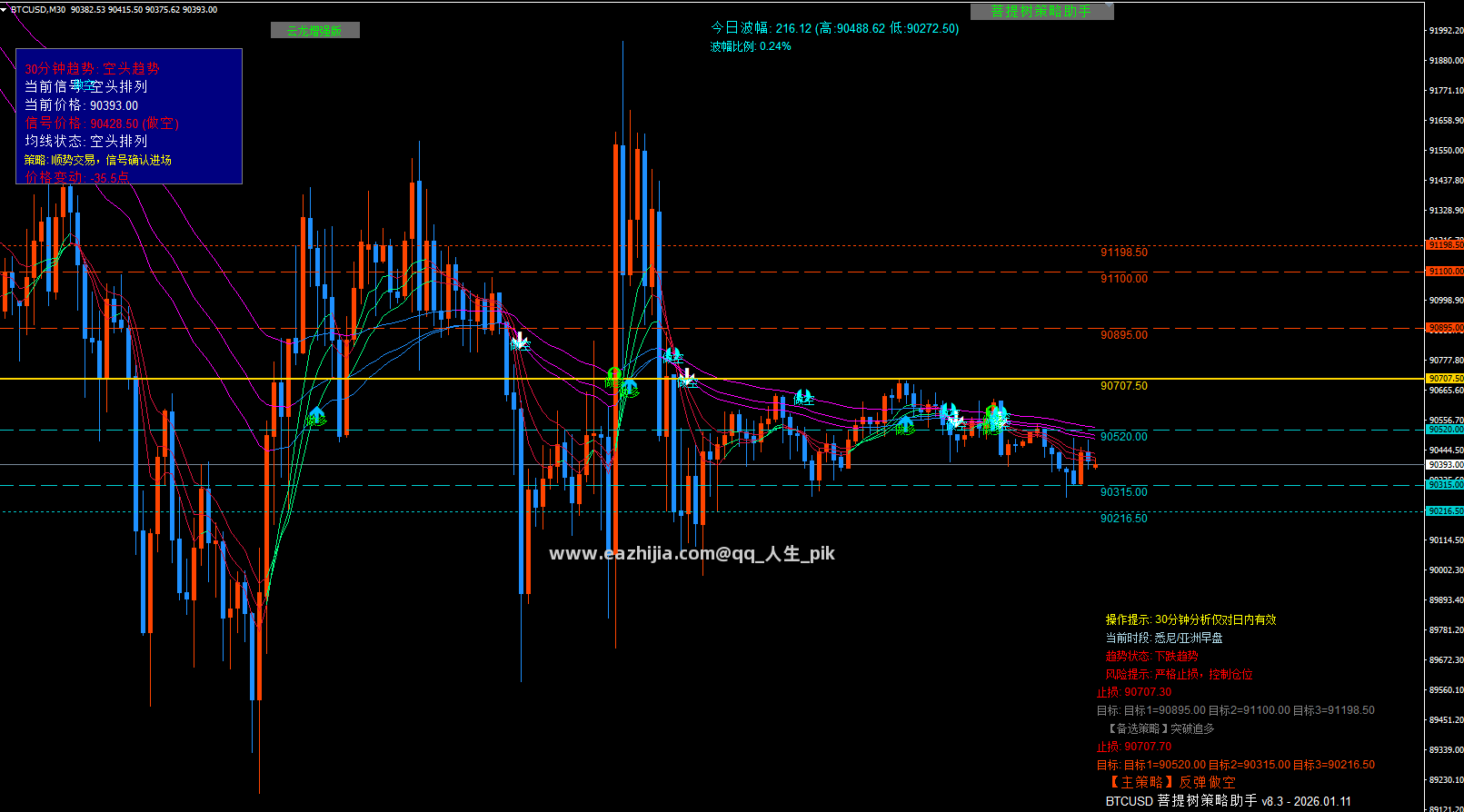Click the yellow 90707.50 label in the chart

click(x=1123, y=385)
